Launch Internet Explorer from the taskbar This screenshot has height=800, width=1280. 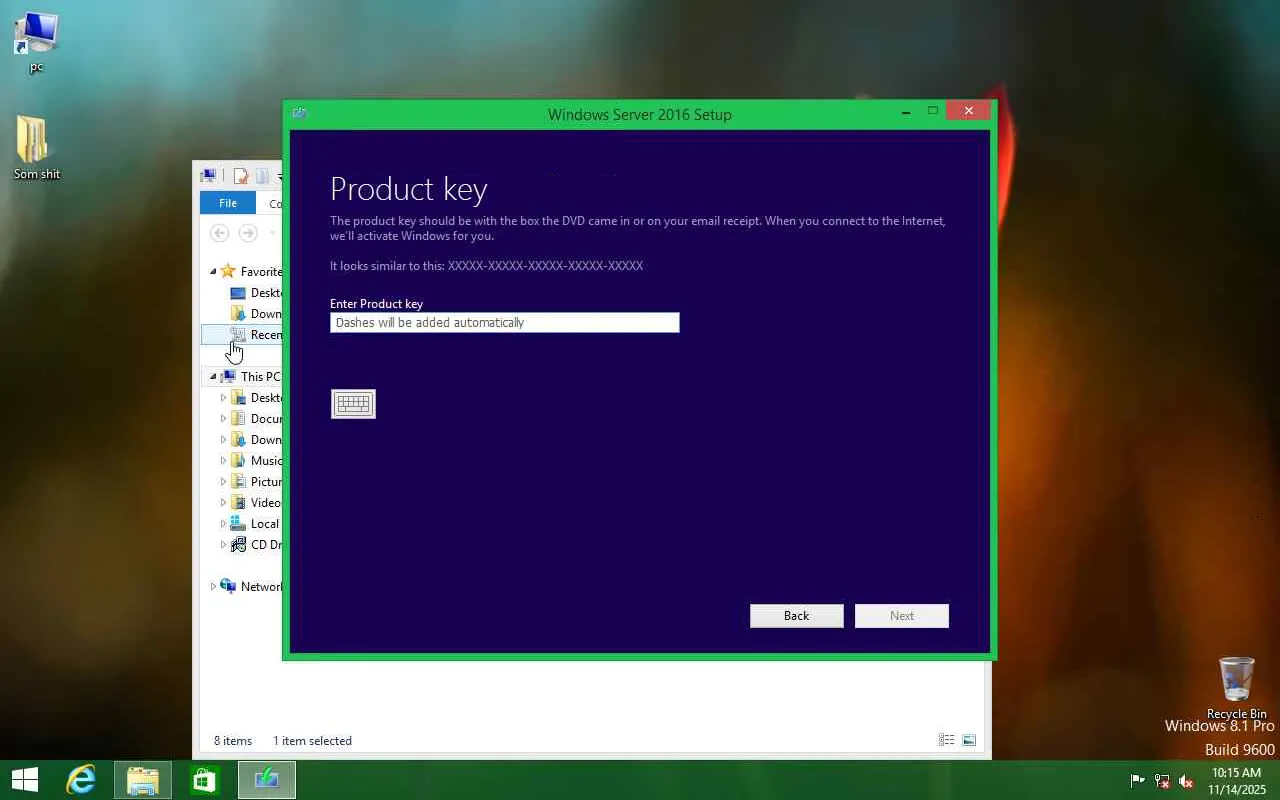pyautogui.click(x=80, y=780)
